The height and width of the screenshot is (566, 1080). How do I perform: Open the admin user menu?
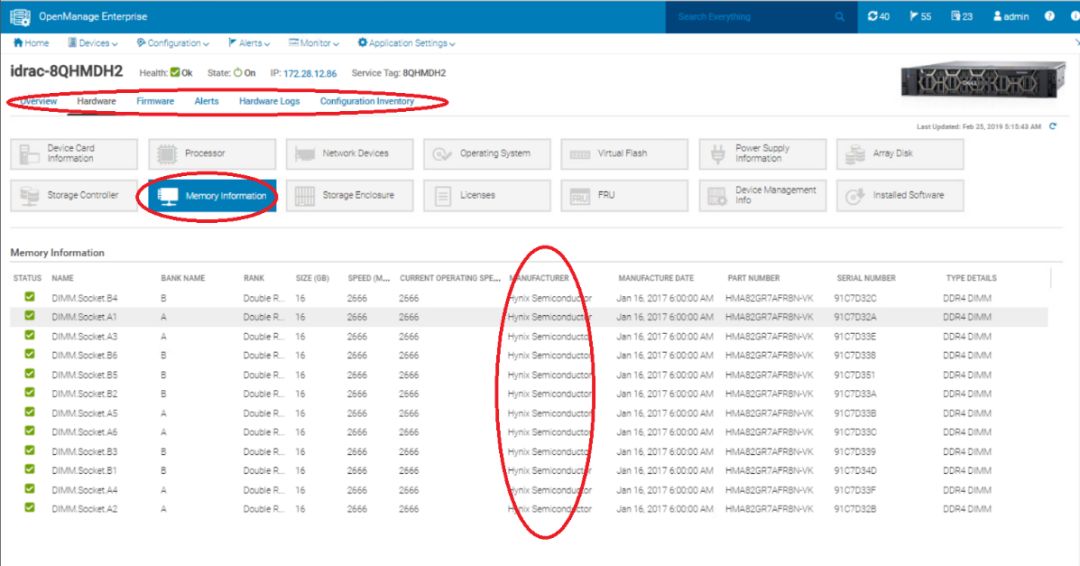coord(1010,17)
